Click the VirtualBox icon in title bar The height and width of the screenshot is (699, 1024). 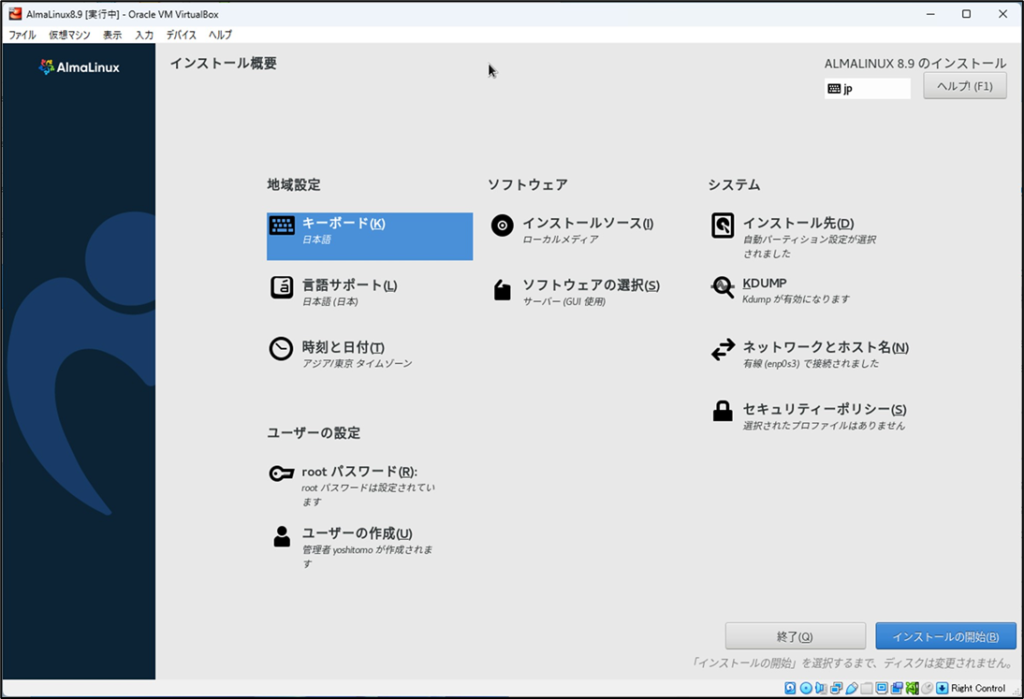click(x=15, y=14)
